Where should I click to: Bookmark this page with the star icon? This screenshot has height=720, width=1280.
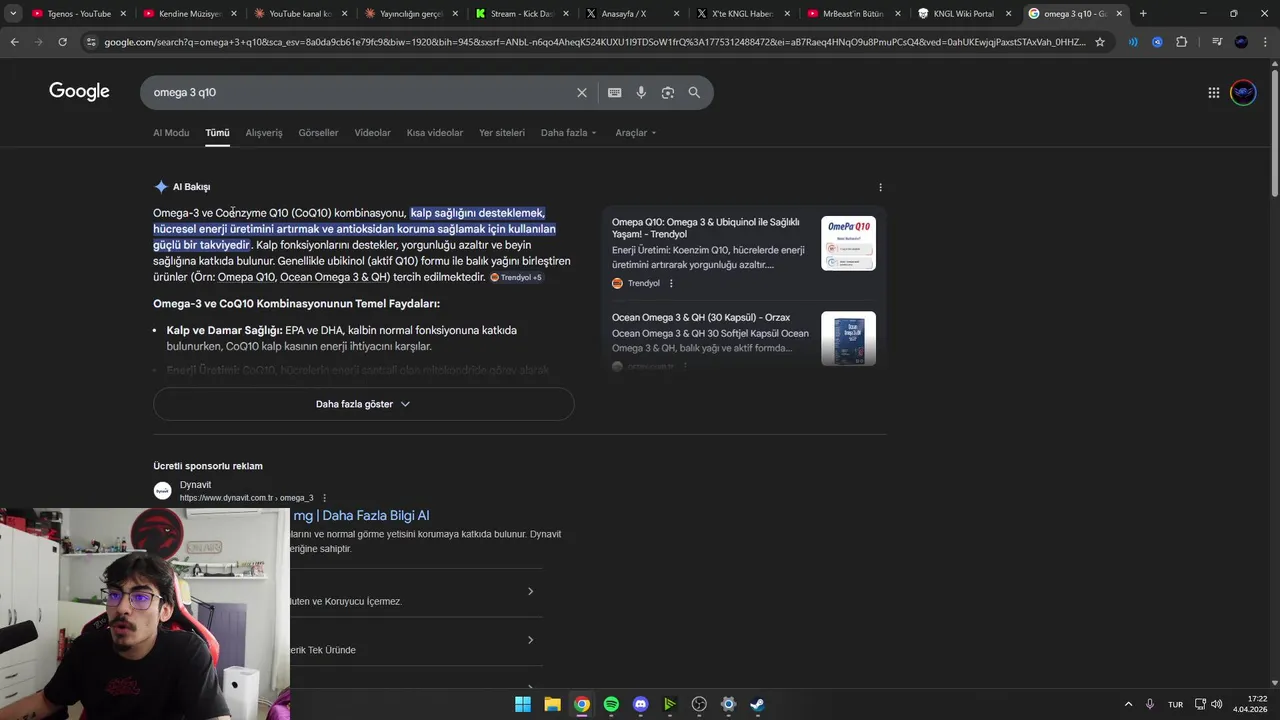(1100, 42)
